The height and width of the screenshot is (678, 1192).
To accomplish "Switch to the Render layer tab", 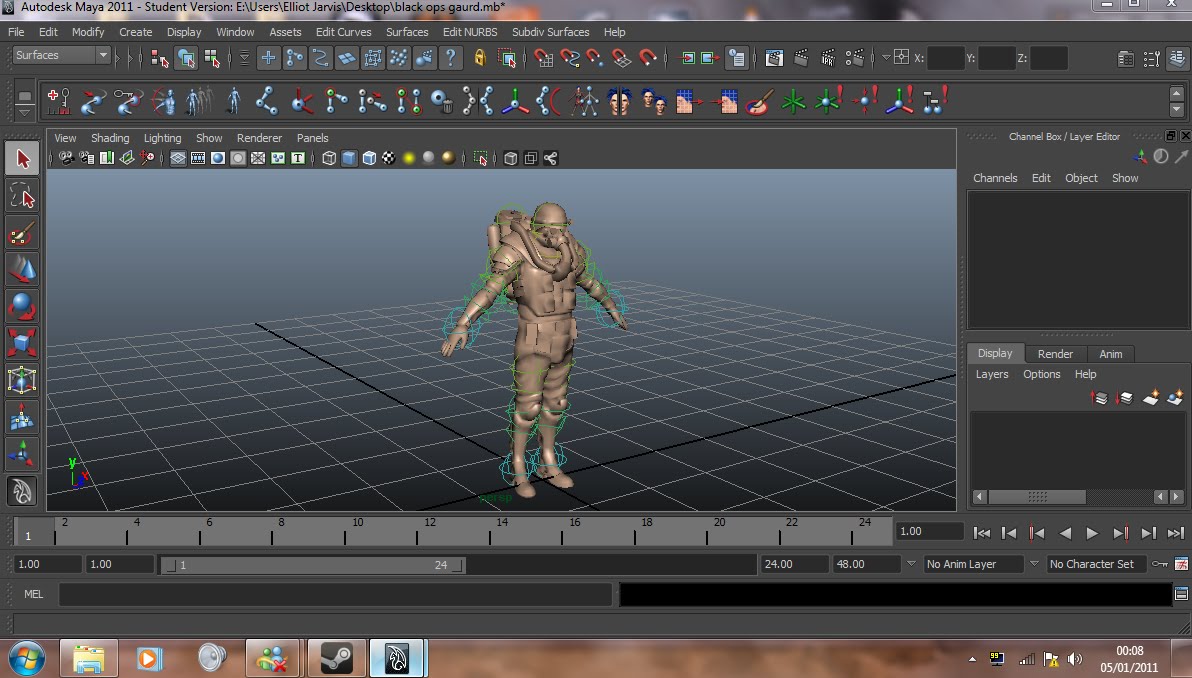I will [1055, 353].
